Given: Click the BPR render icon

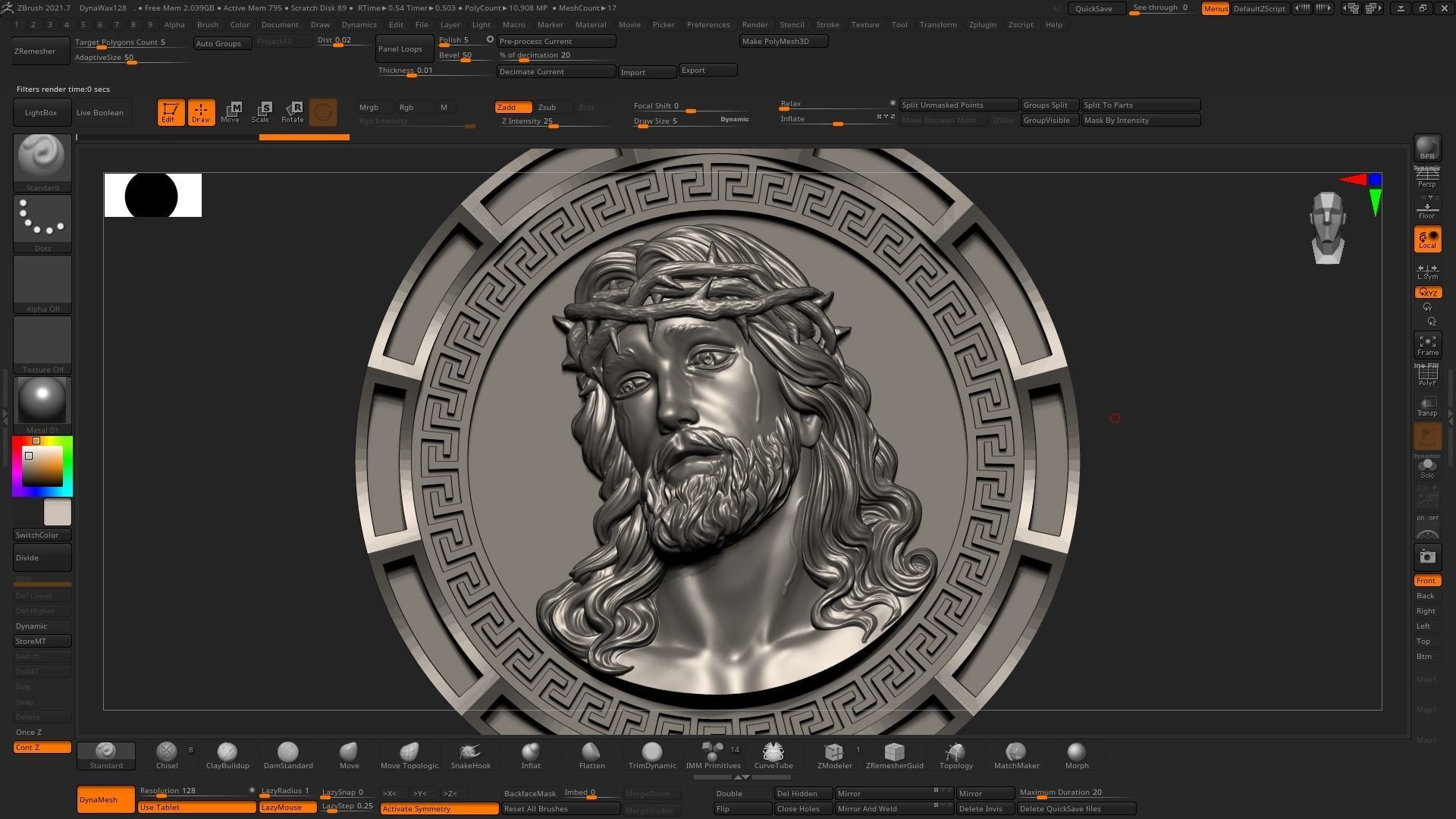Looking at the screenshot, I should pos(1427,149).
